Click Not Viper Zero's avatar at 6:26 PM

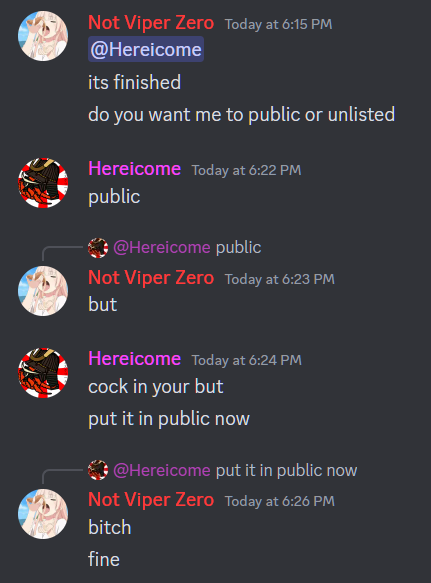(x=43, y=514)
